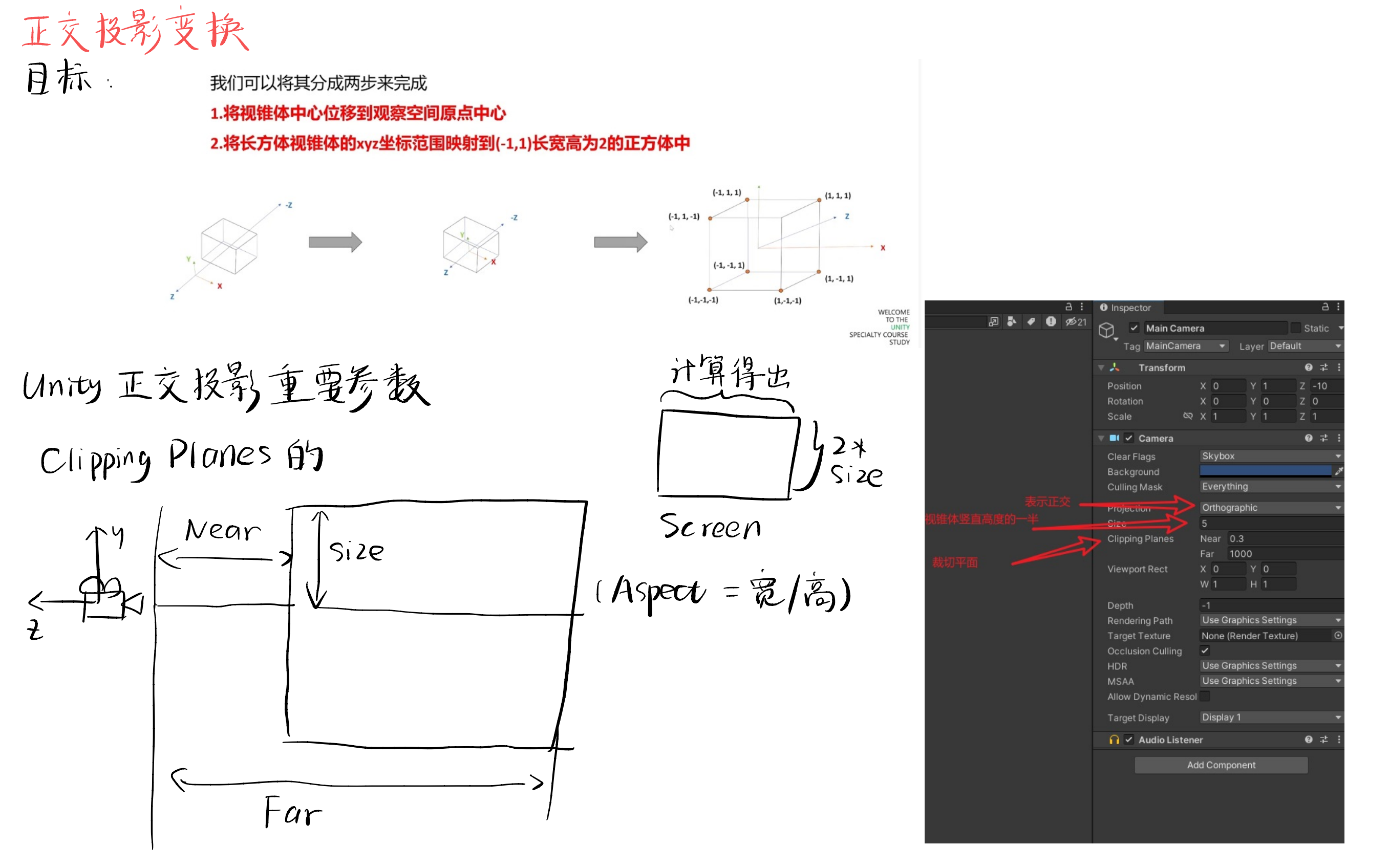Image resolution: width=1389 pixels, height=868 pixels.
Task: Open Camera component help reference icon
Action: (1308, 438)
